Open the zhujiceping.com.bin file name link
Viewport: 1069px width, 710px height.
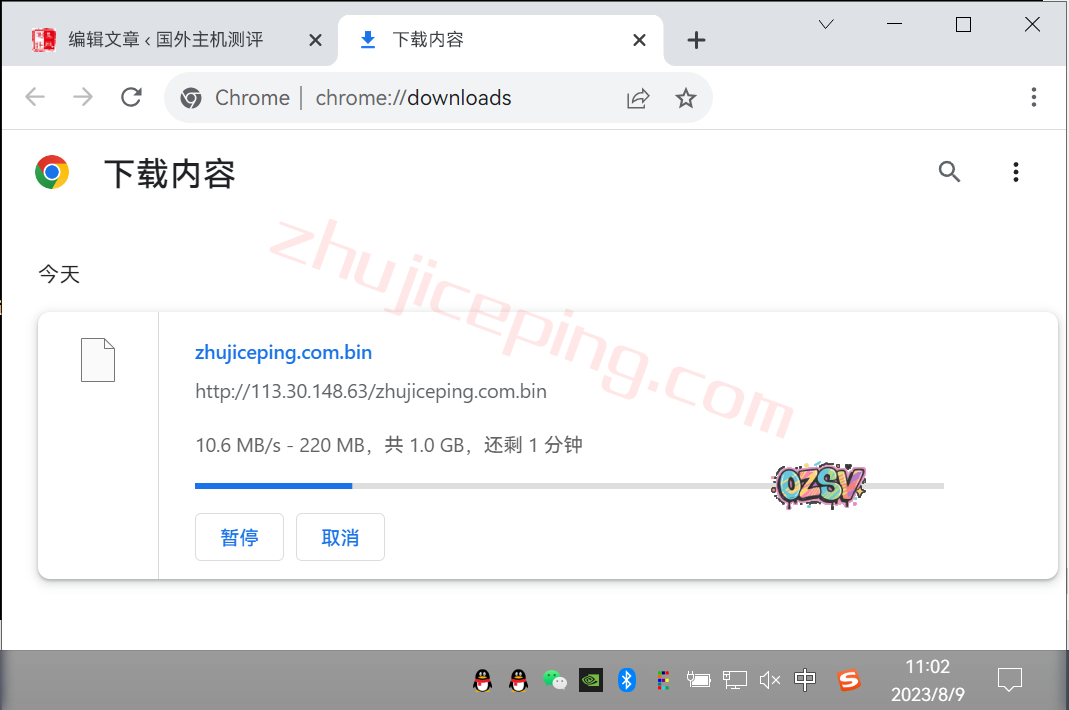coord(283,352)
